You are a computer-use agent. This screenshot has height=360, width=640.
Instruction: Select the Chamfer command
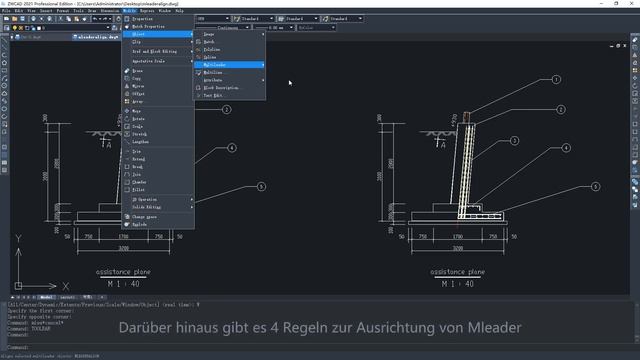tap(158, 182)
